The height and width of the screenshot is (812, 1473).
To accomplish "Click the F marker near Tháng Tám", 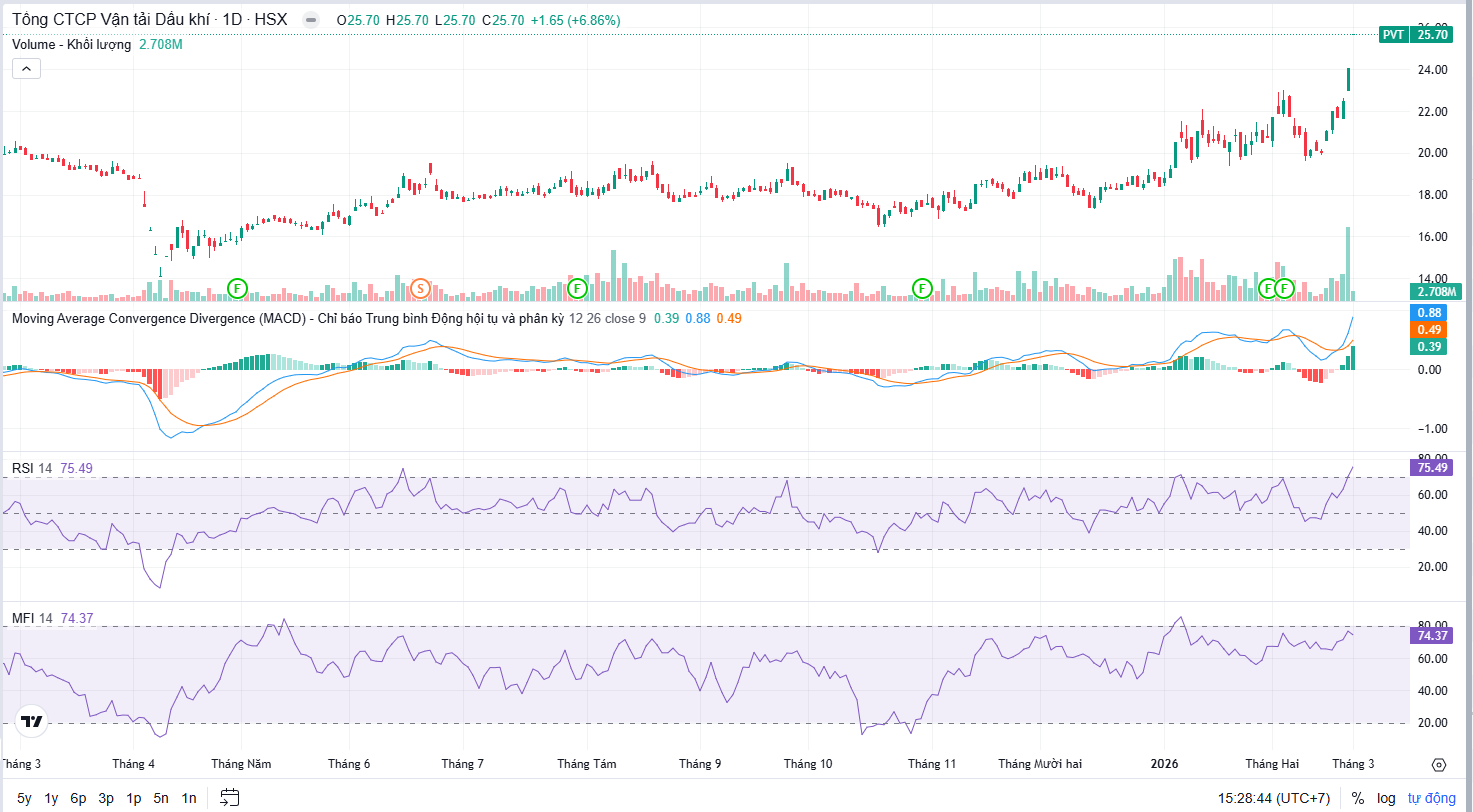I will (x=576, y=289).
